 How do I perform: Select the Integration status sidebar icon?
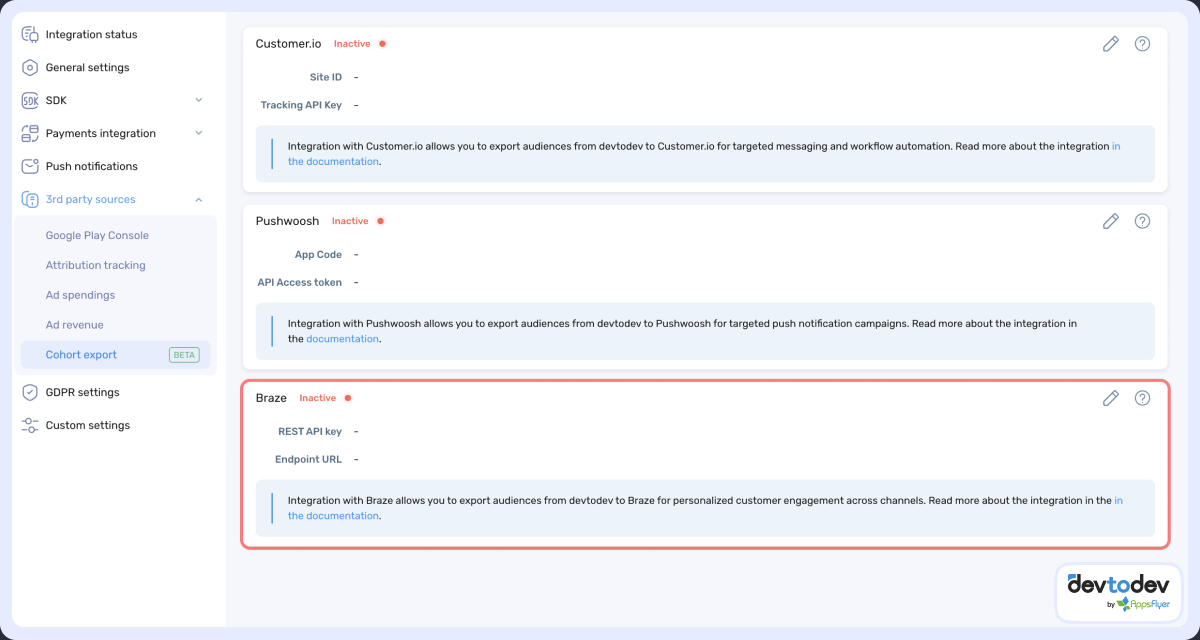pos(29,34)
